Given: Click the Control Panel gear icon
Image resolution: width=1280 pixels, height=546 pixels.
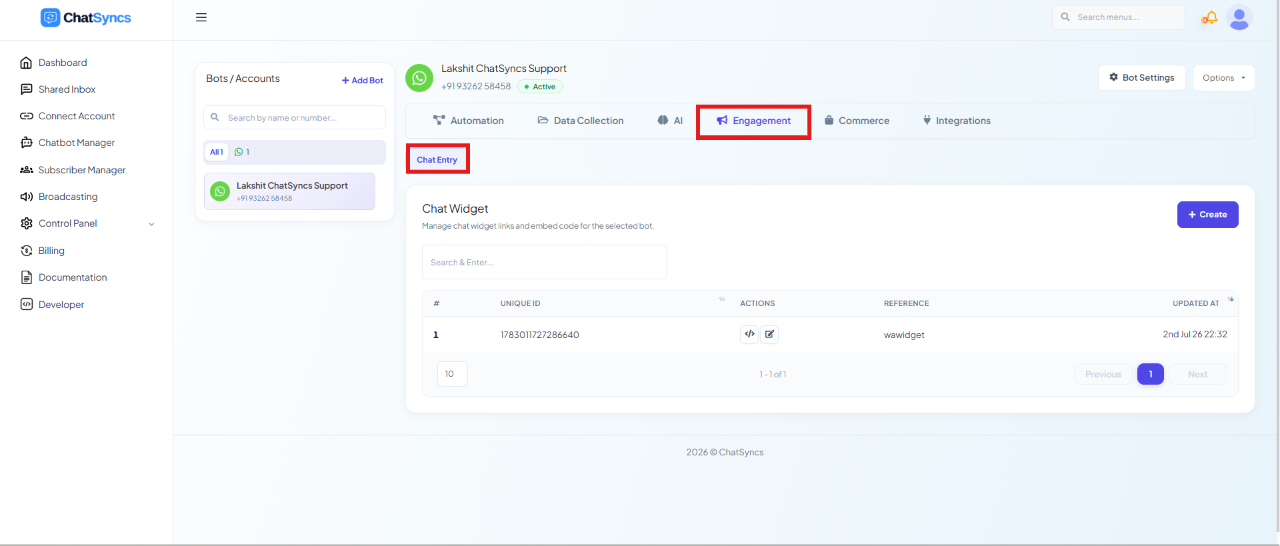Looking at the screenshot, I should coord(27,224).
